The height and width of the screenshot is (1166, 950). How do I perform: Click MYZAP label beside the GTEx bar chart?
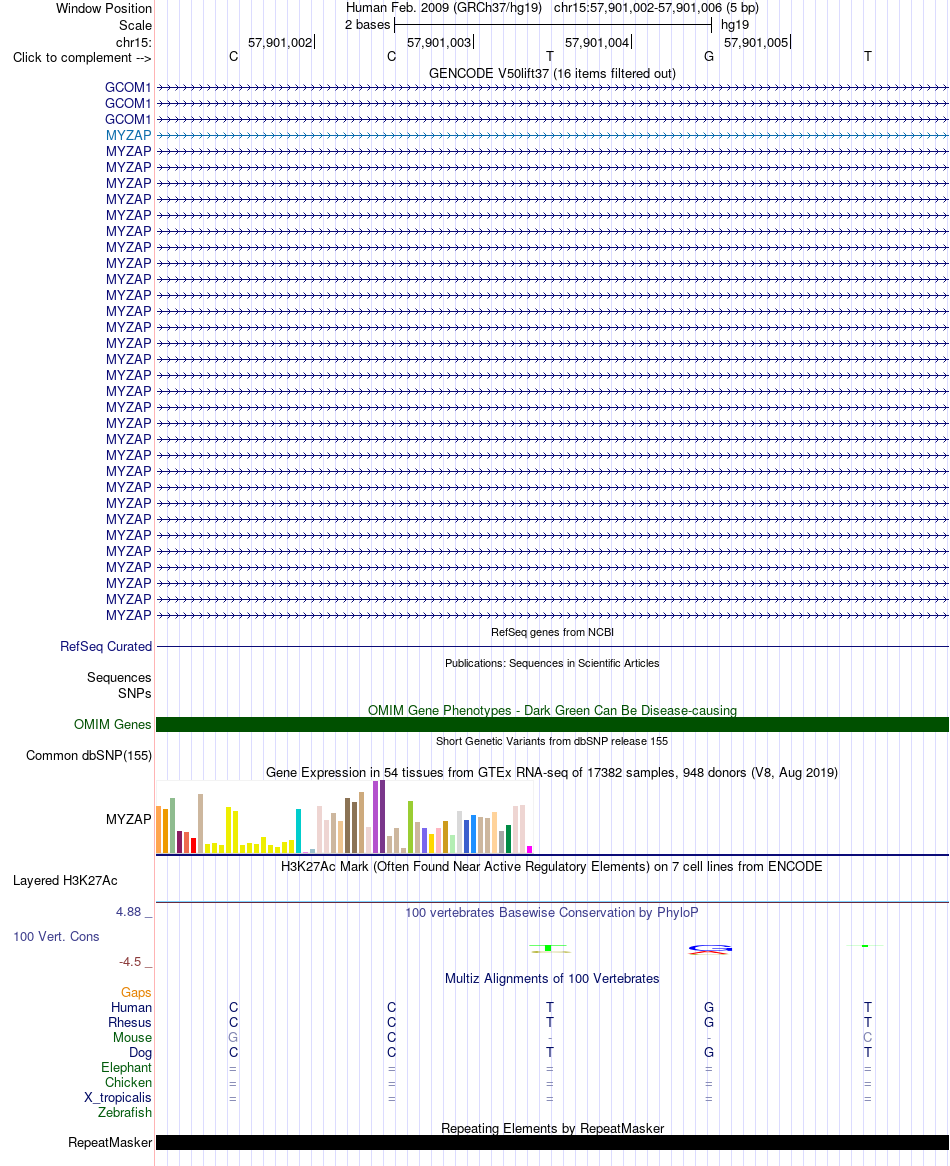tap(129, 819)
